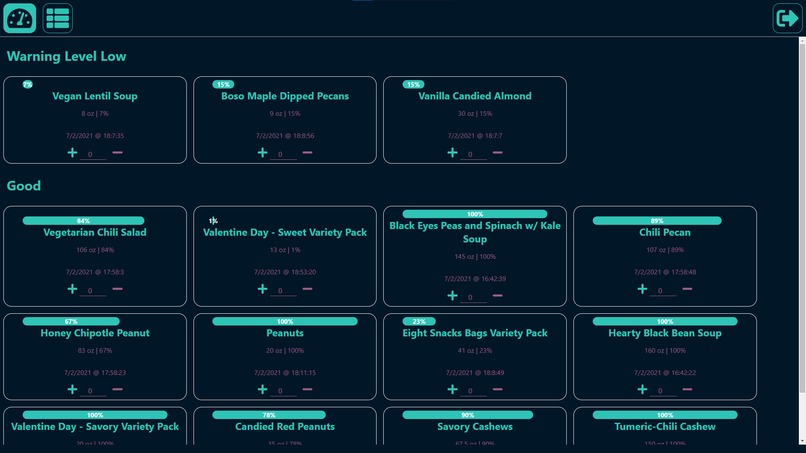
Task: Click quantity field of Boso Maple Dipped Pecans
Action: tap(283, 154)
